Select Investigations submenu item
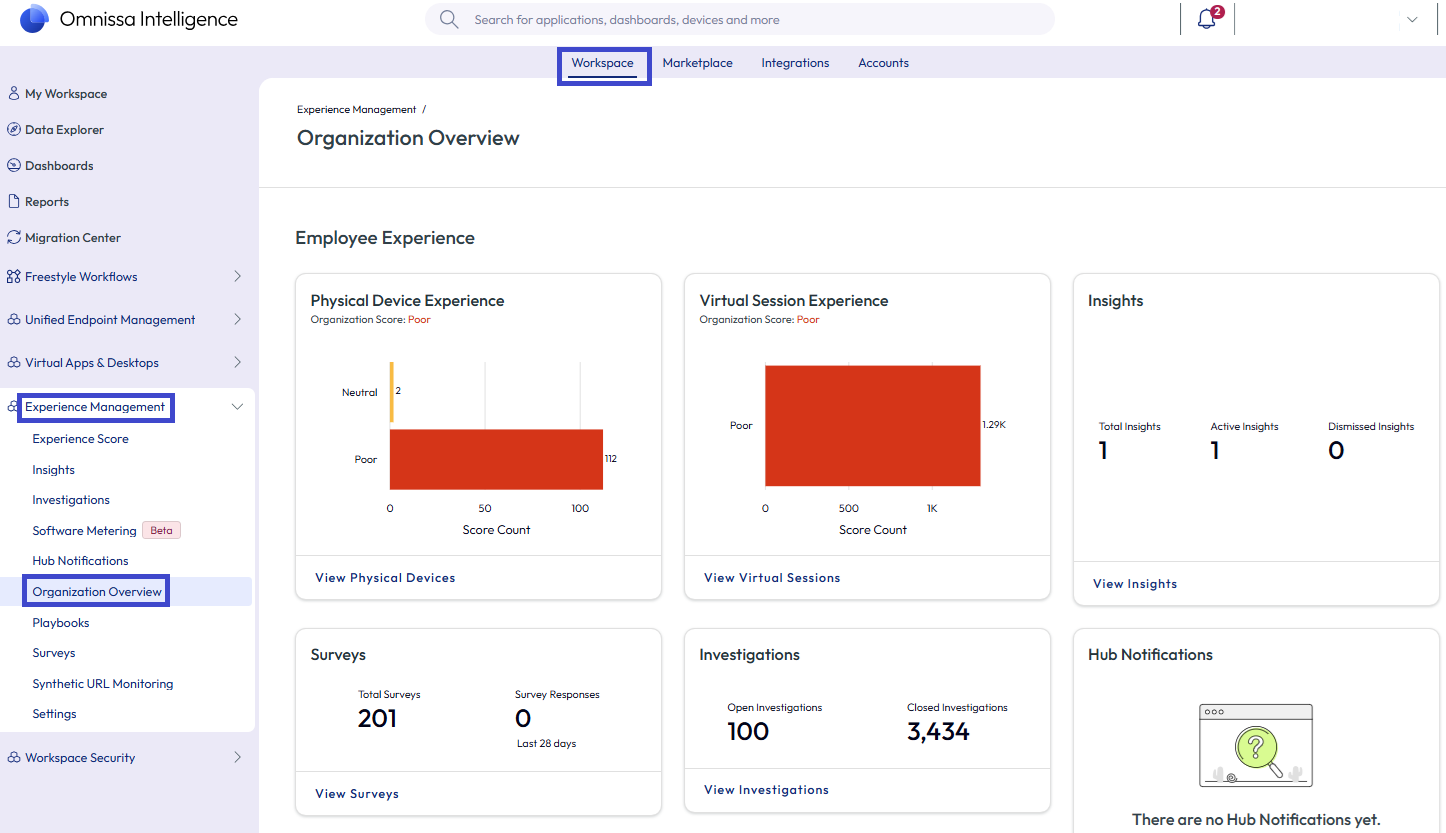Viewport: 1446px width, 833px height. click(x=71, y=500)
